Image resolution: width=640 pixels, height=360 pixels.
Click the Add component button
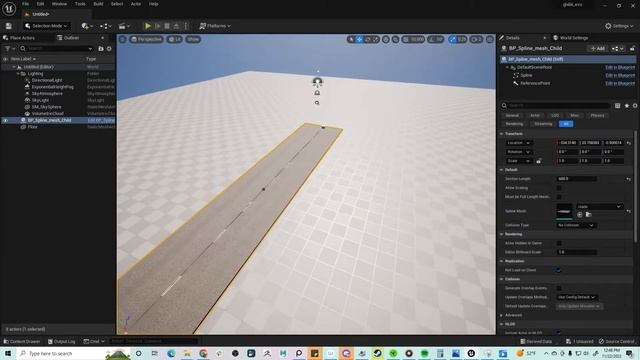597,49
